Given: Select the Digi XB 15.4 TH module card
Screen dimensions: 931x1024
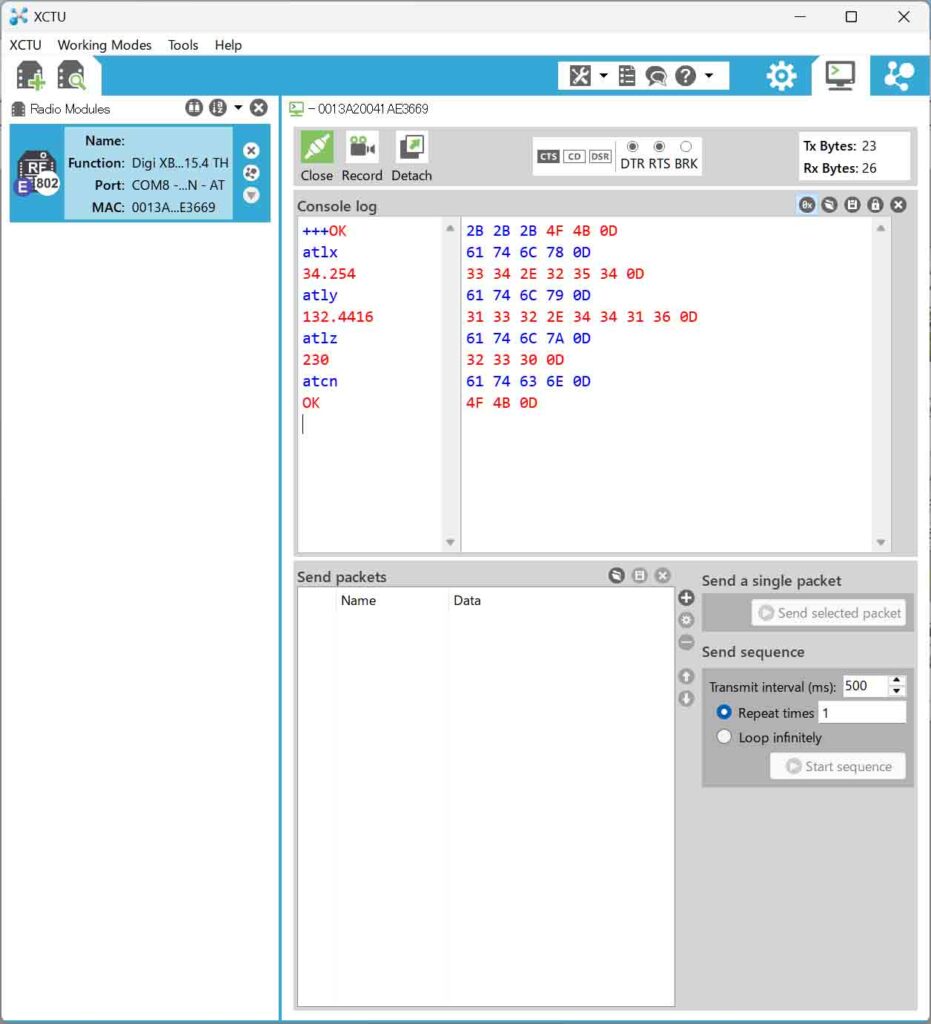Looking at the screenshot, I should point(140,174).
